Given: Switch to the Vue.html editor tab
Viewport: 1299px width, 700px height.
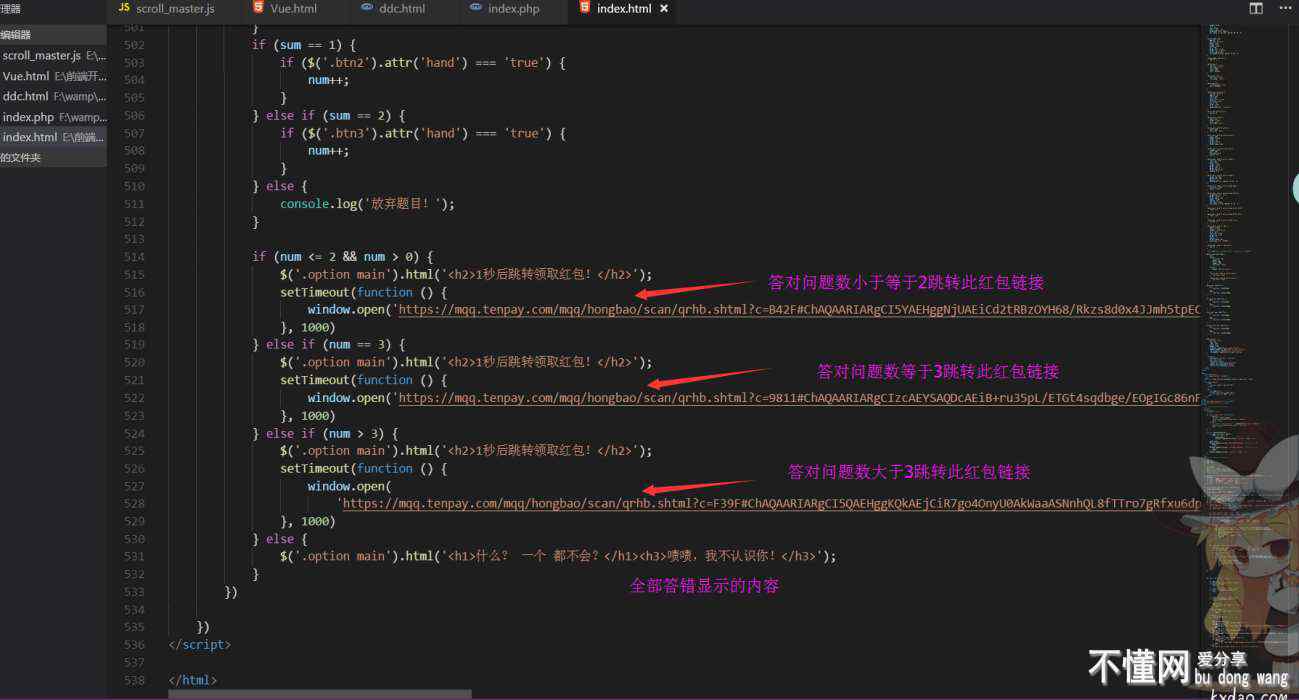Looking at the screenshot, I should (285, 8).
